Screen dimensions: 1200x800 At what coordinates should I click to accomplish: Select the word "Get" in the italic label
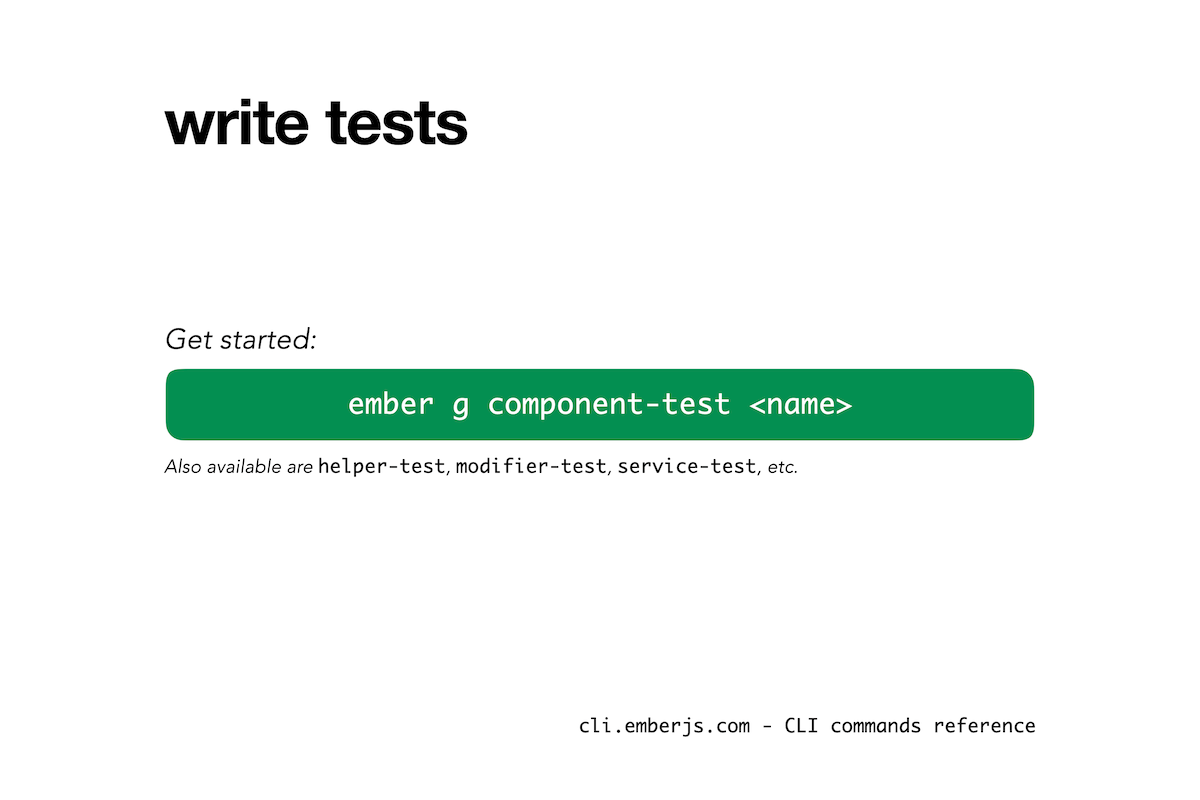(x=189, y=340)
